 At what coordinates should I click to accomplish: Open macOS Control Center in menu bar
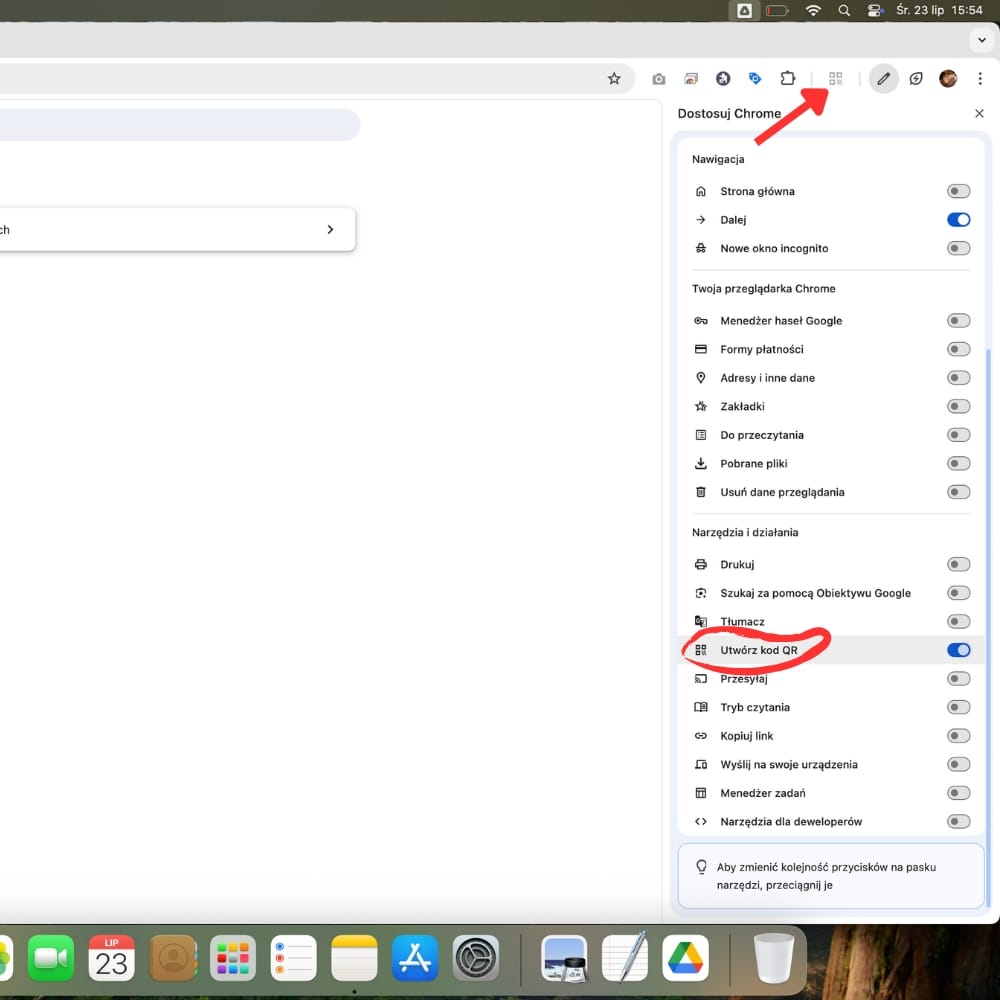[x=876, y=10]
